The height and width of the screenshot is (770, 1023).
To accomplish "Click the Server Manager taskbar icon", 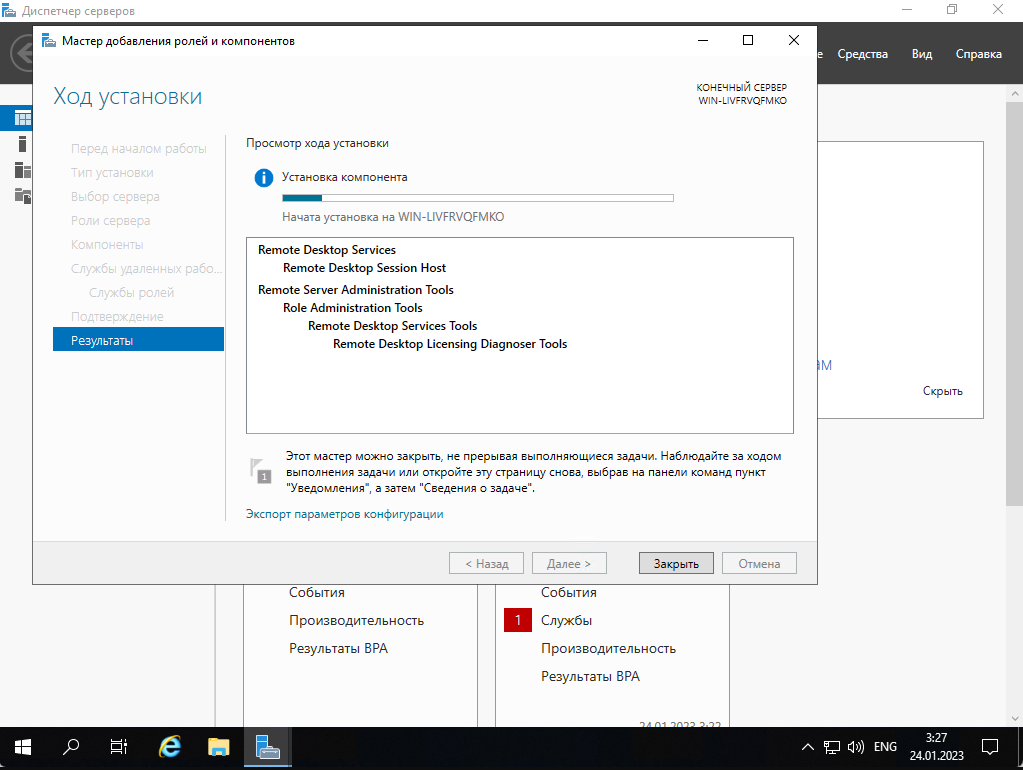I will coord(267,747).
